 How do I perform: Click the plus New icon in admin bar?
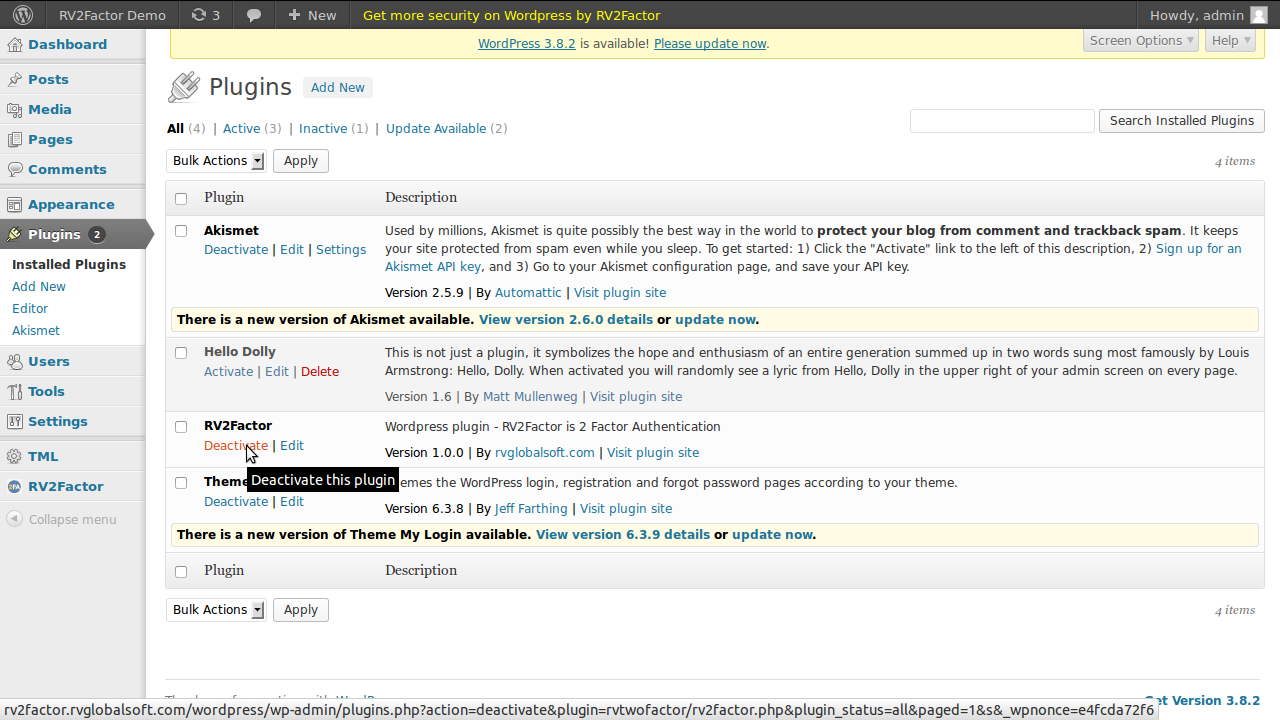(294, 15)
